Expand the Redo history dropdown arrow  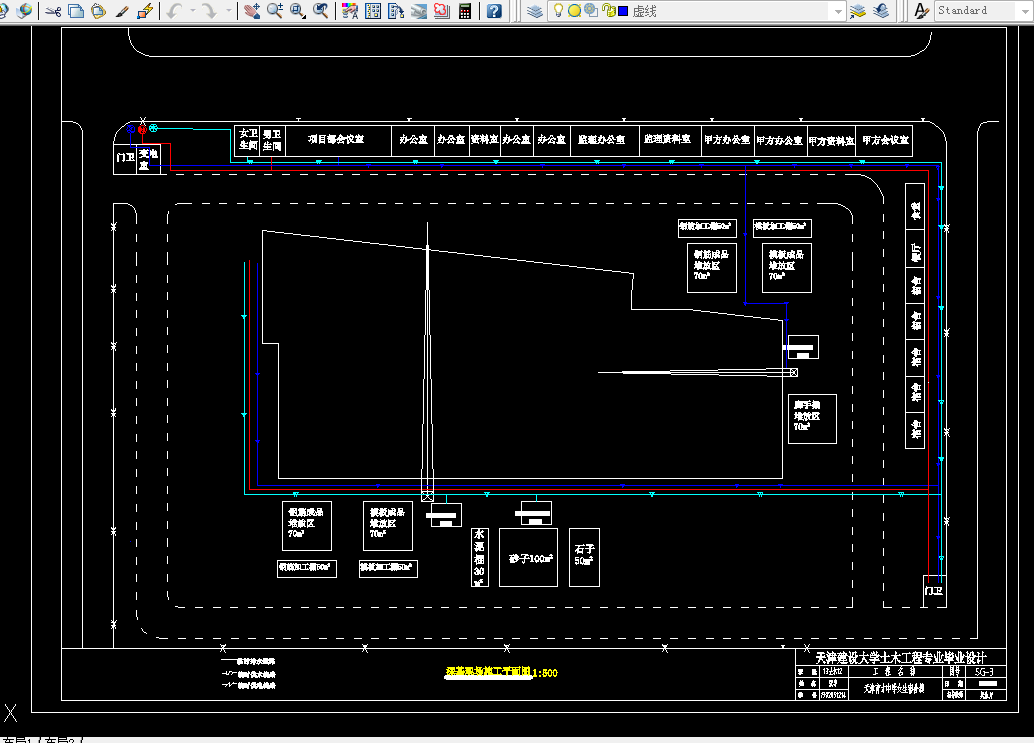pos(229,11)
